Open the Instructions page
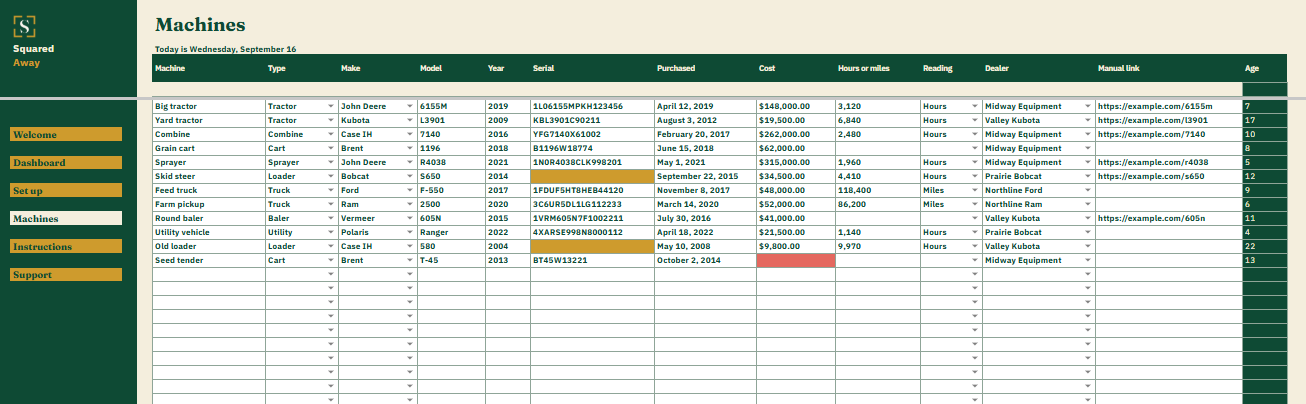The height and width of the screenshot is (404, 1306). (x=66, y=246)
